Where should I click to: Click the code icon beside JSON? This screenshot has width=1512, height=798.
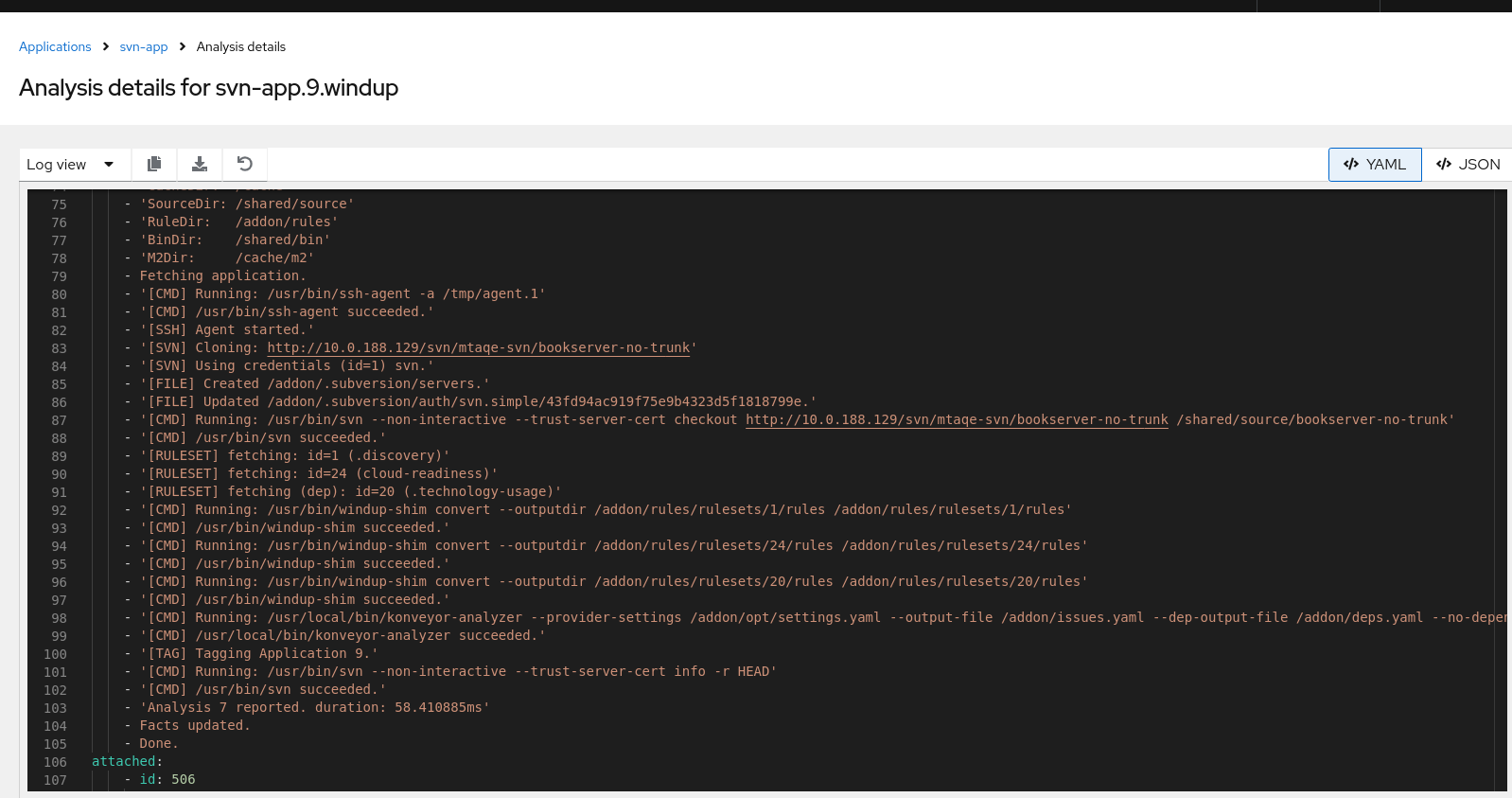[x=1444, y=164]
